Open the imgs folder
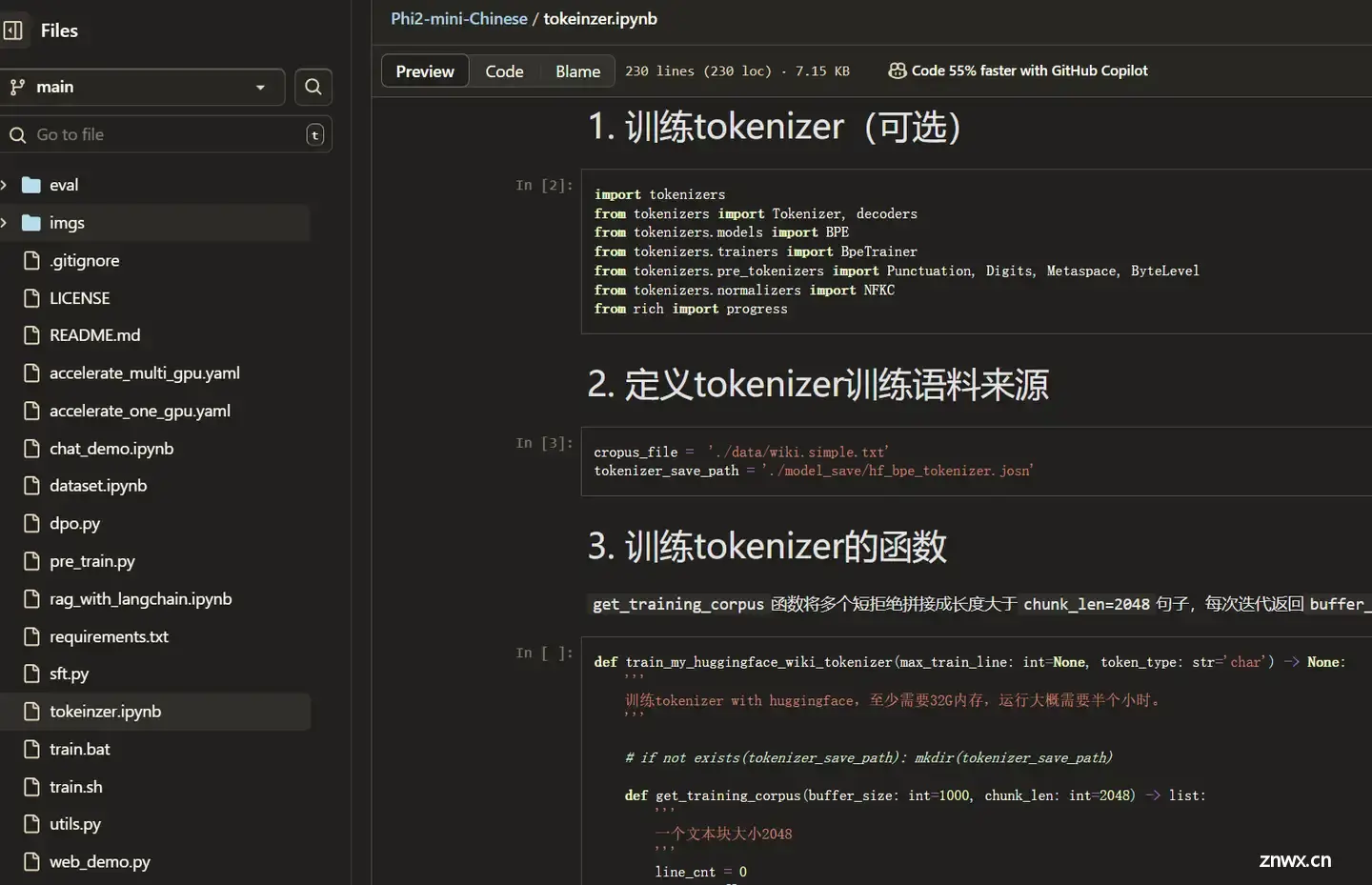The height and width of the screenshot is (885, 1372). click(67, 222)
